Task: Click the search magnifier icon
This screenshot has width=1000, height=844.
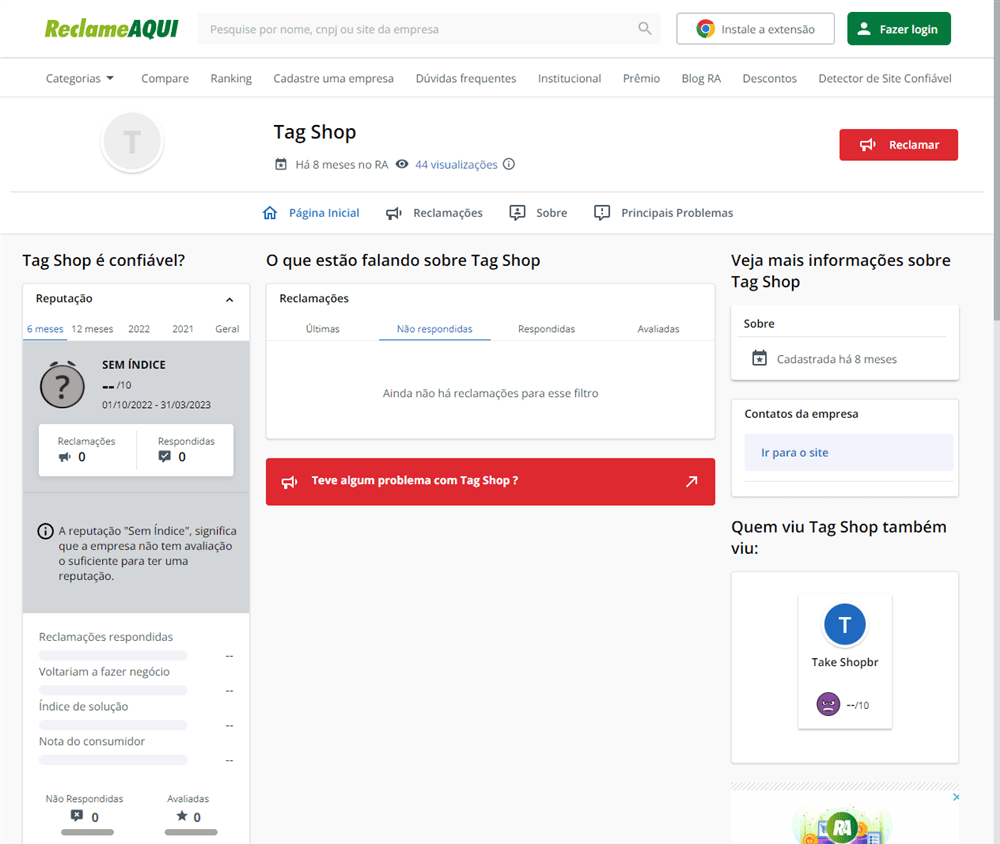Action: pyautogui.click(x=645, y=28)
